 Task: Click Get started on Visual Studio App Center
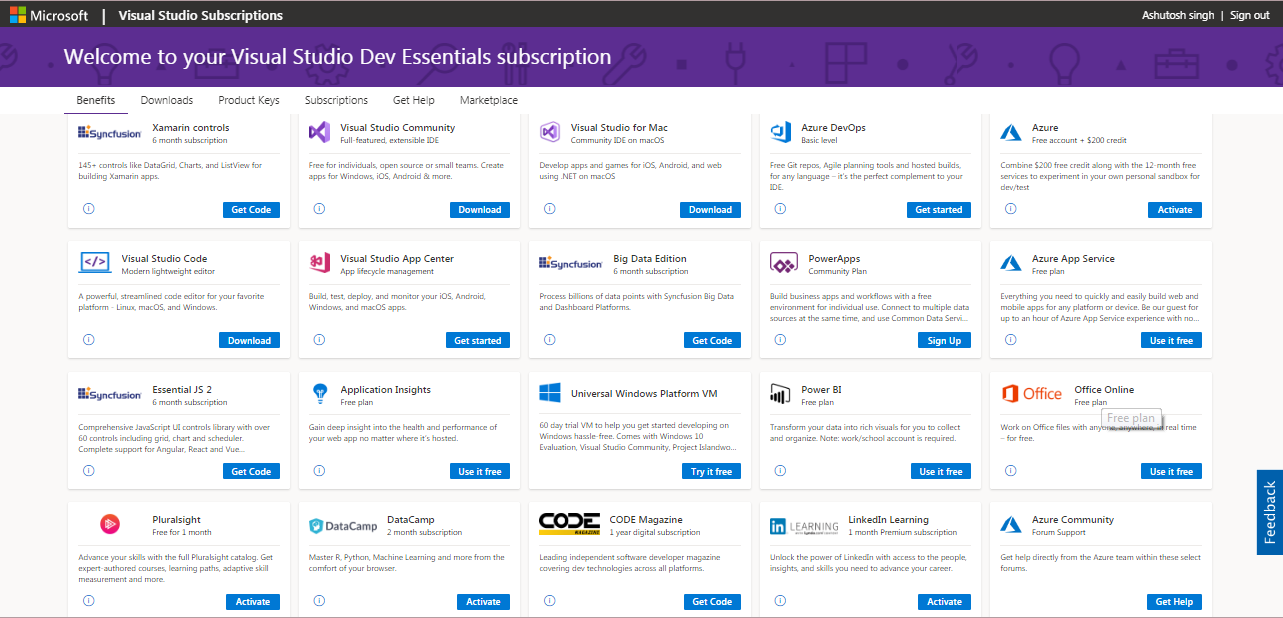pos(478,341)
